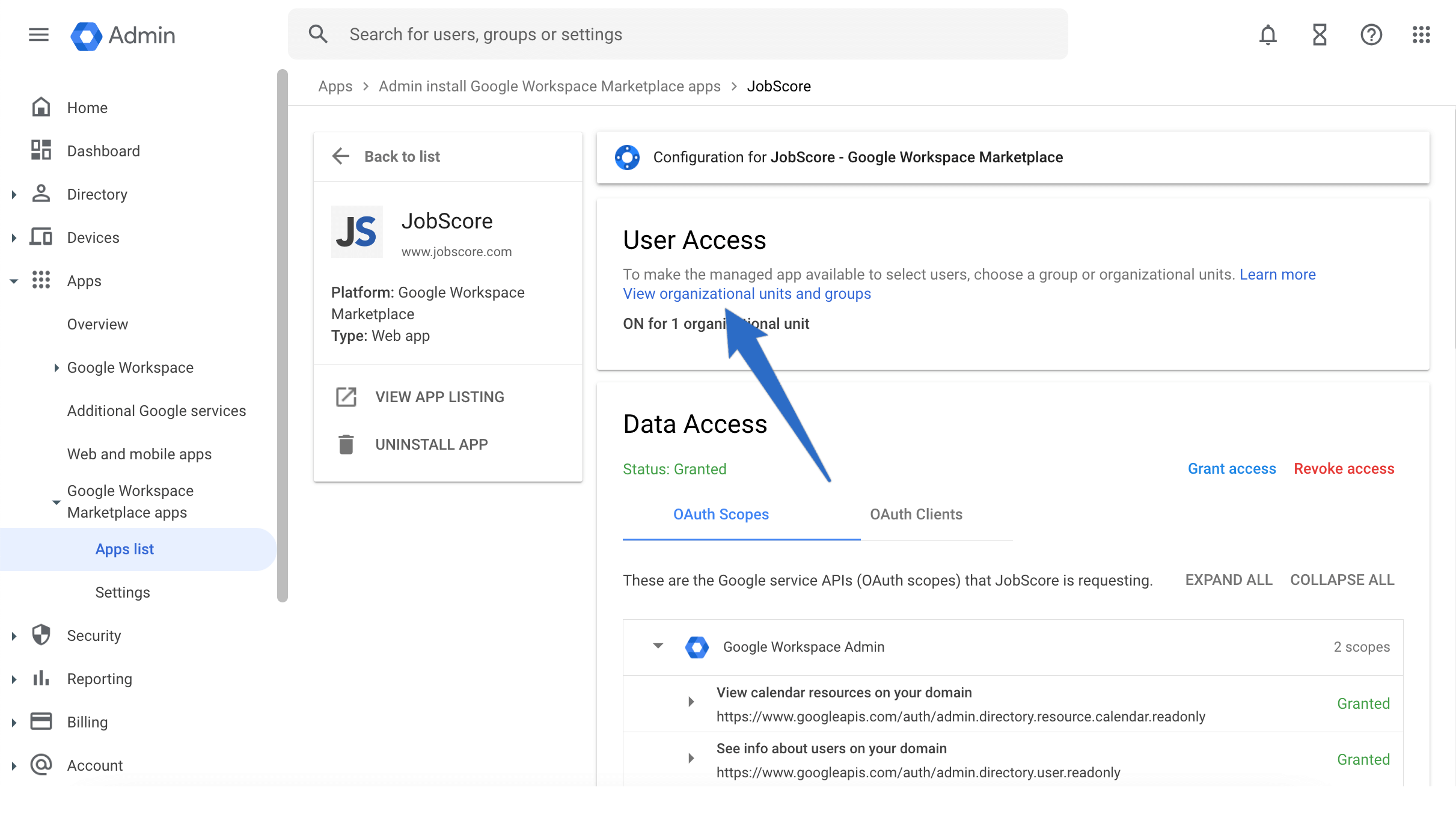Expand the Reporting sidebar section
Image resolution: width=1456 pixels, height=814 pixels.
point(14,679)
